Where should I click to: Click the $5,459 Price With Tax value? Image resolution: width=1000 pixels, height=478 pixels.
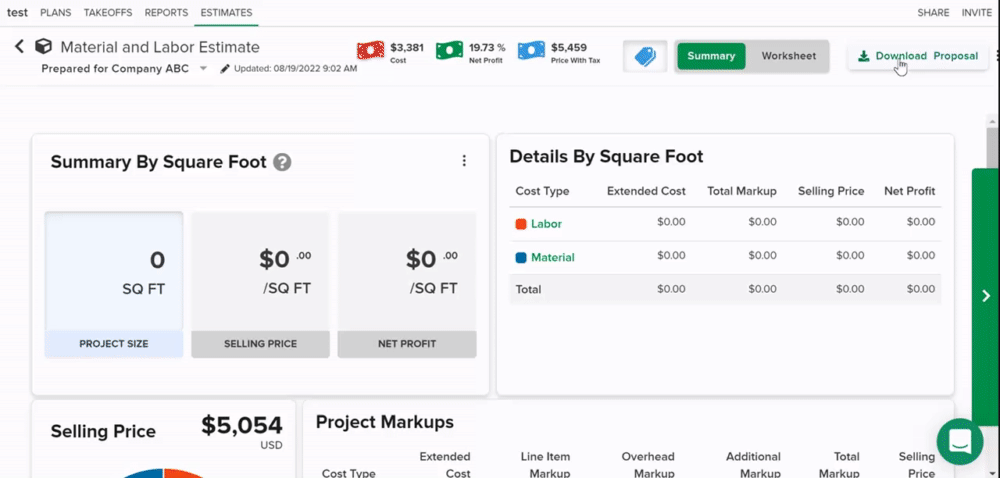[x=569, y=47]
